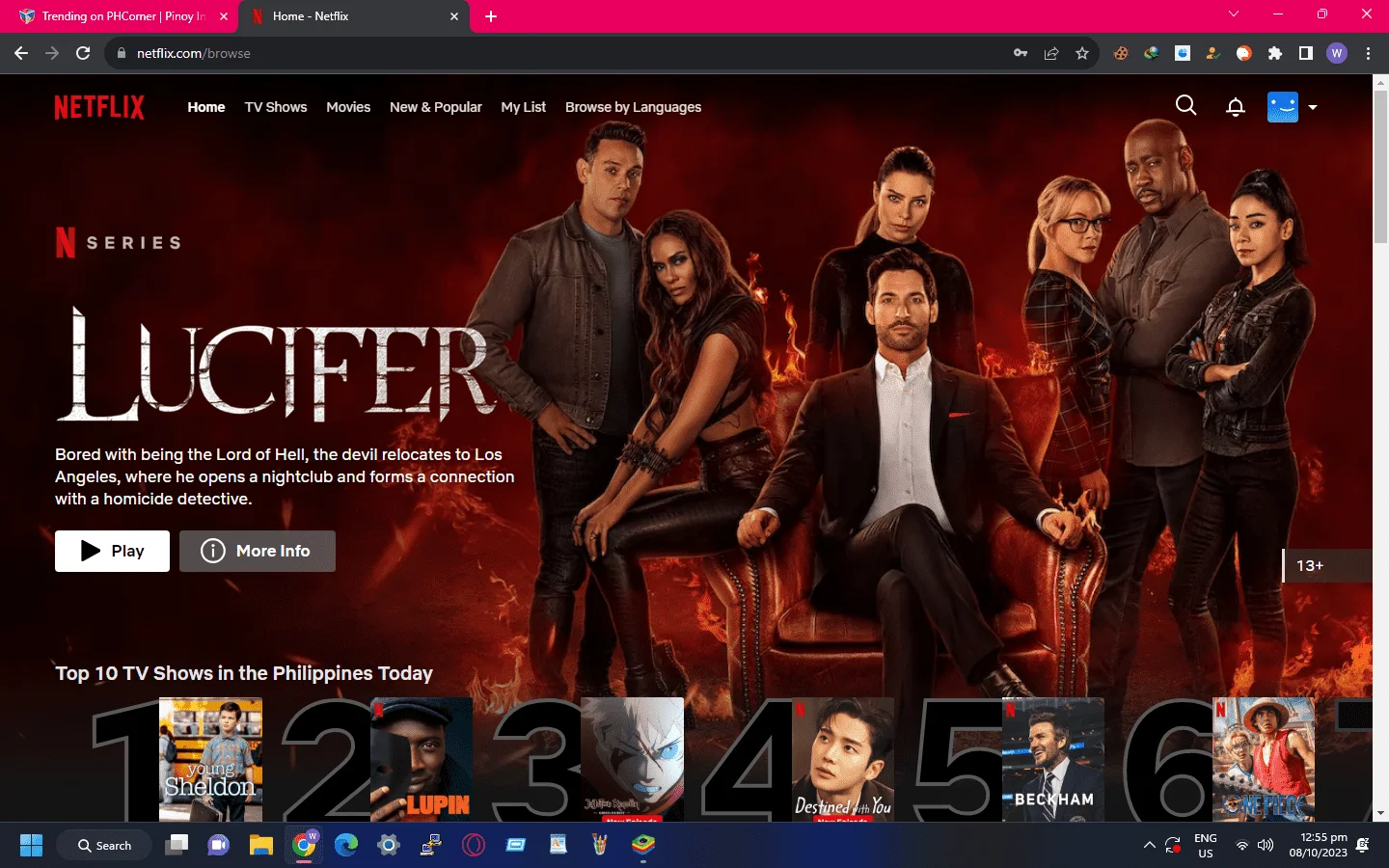Open Browse by Languages
Viewport: 1389px width, 868px height.
tap(634, 107)
